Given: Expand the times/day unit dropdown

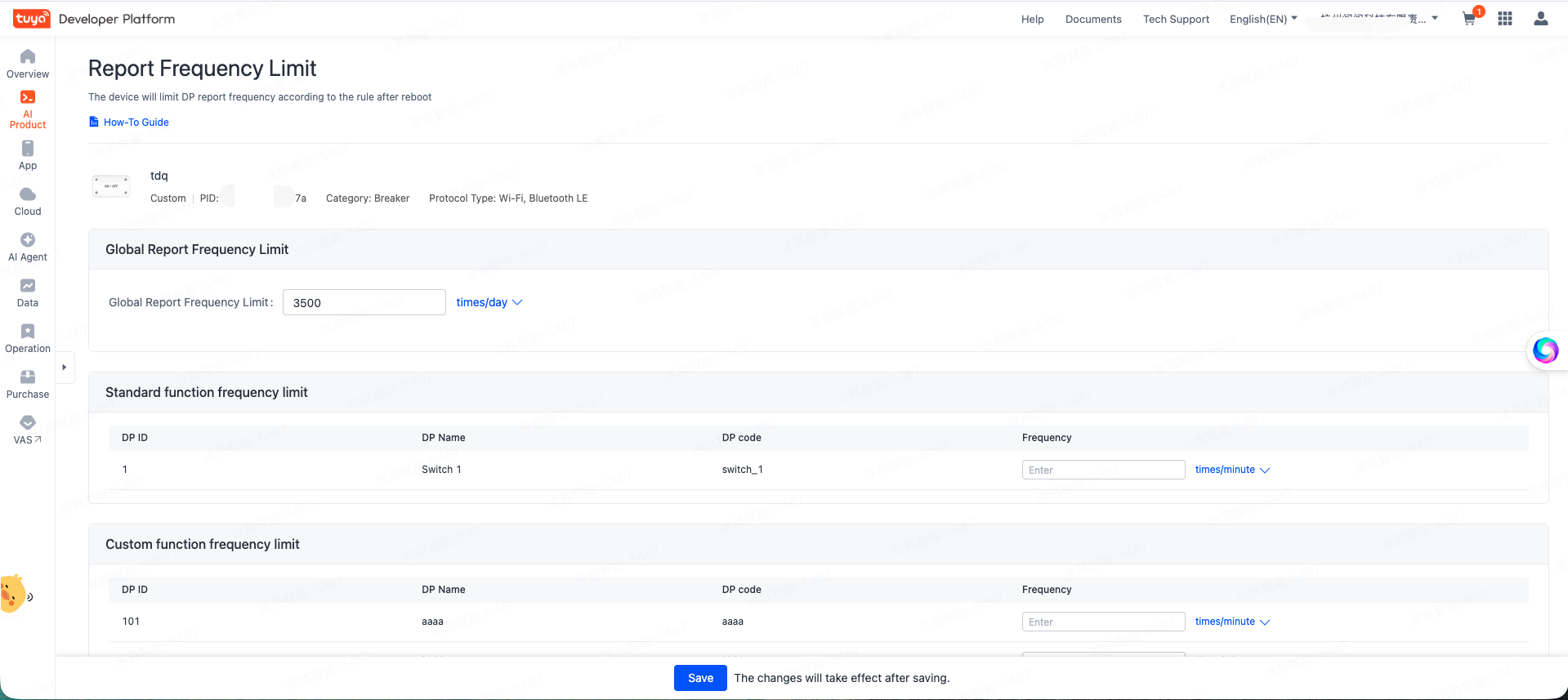Looking at the screenshot, I should 489,302.
